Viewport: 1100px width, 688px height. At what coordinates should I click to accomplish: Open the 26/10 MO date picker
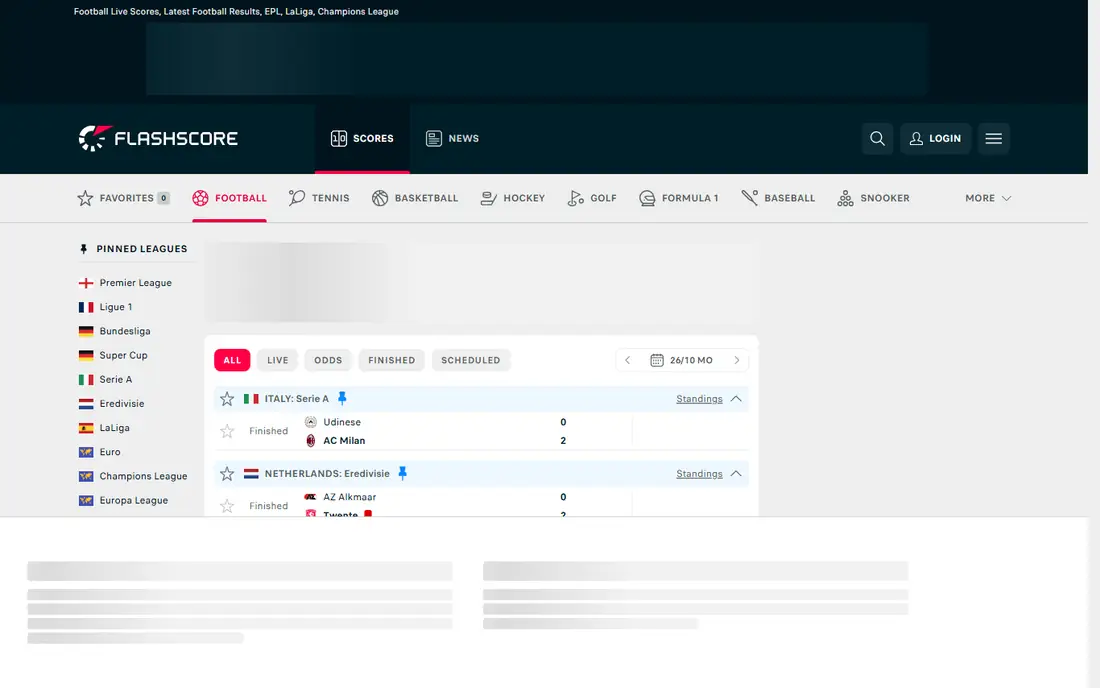pos(682,360)
